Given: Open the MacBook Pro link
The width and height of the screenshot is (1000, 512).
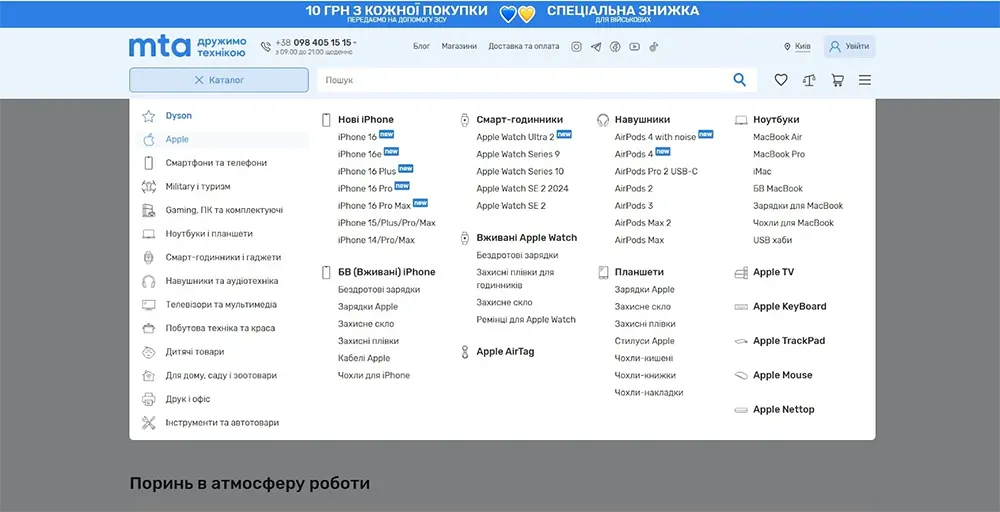Looking at the screenshot, I should click(778, 154).
